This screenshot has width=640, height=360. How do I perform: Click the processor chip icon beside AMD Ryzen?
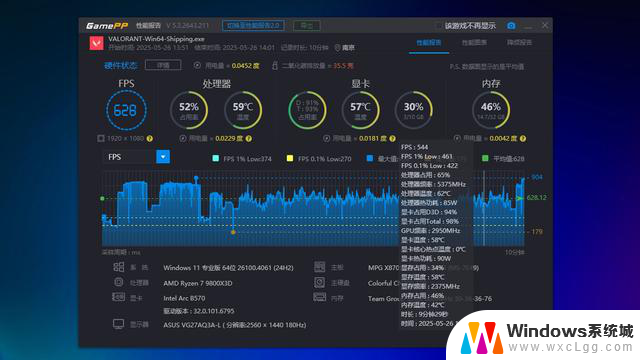118,282
